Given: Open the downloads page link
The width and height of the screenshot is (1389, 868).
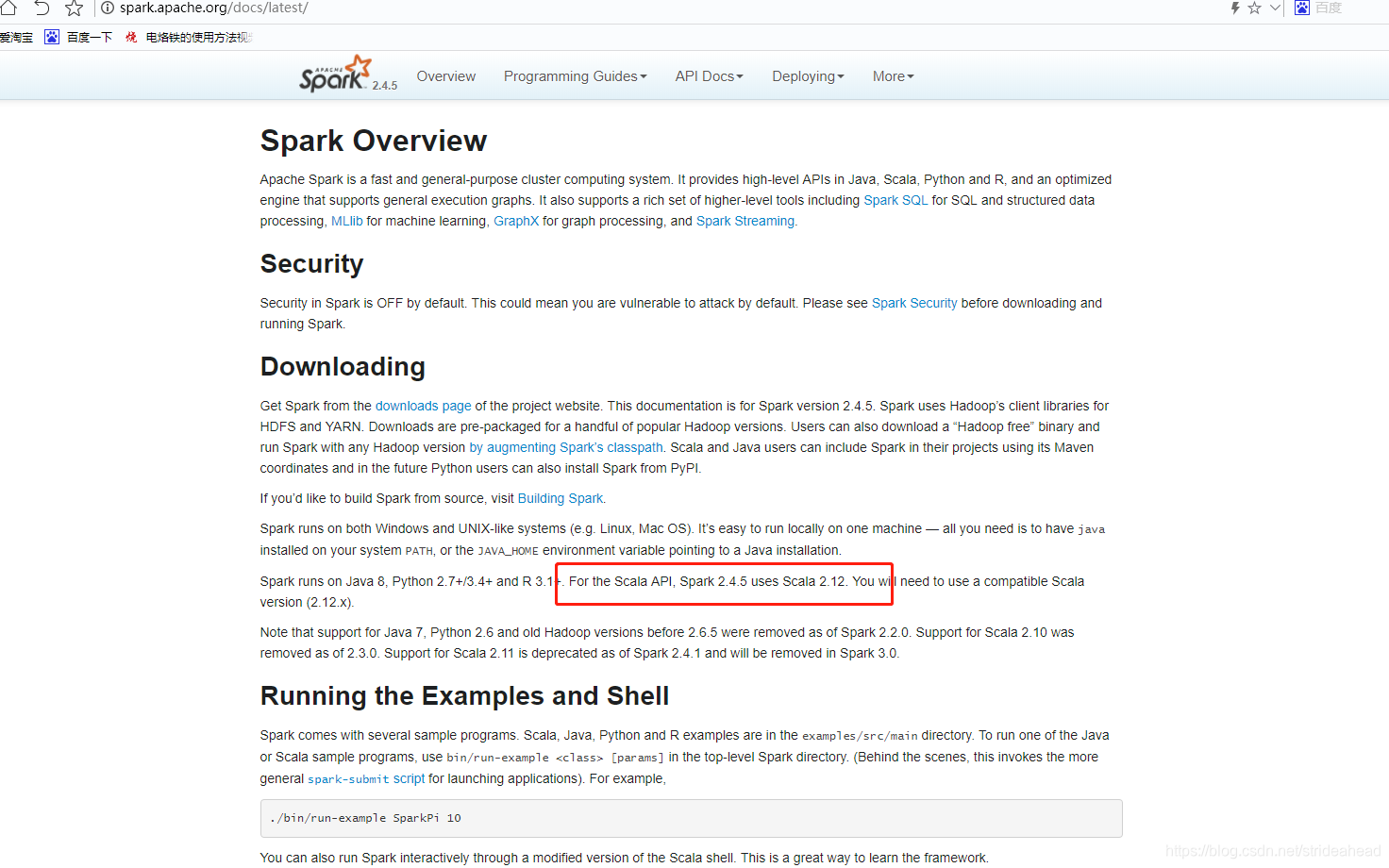Looking at the screenshot, I should [x=424, y=406].
